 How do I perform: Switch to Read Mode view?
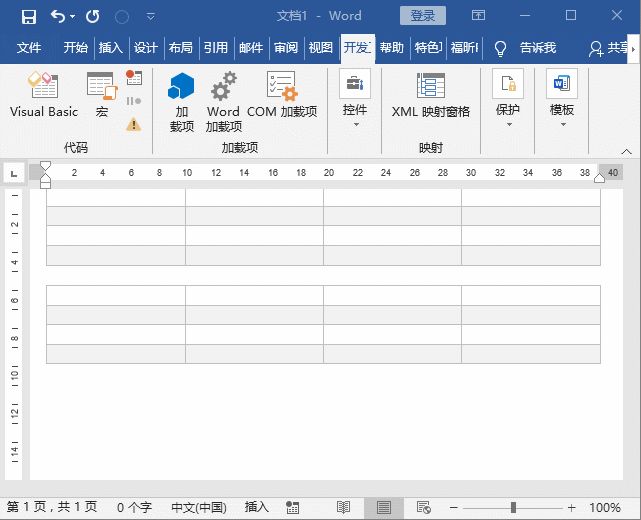[343, 507]
